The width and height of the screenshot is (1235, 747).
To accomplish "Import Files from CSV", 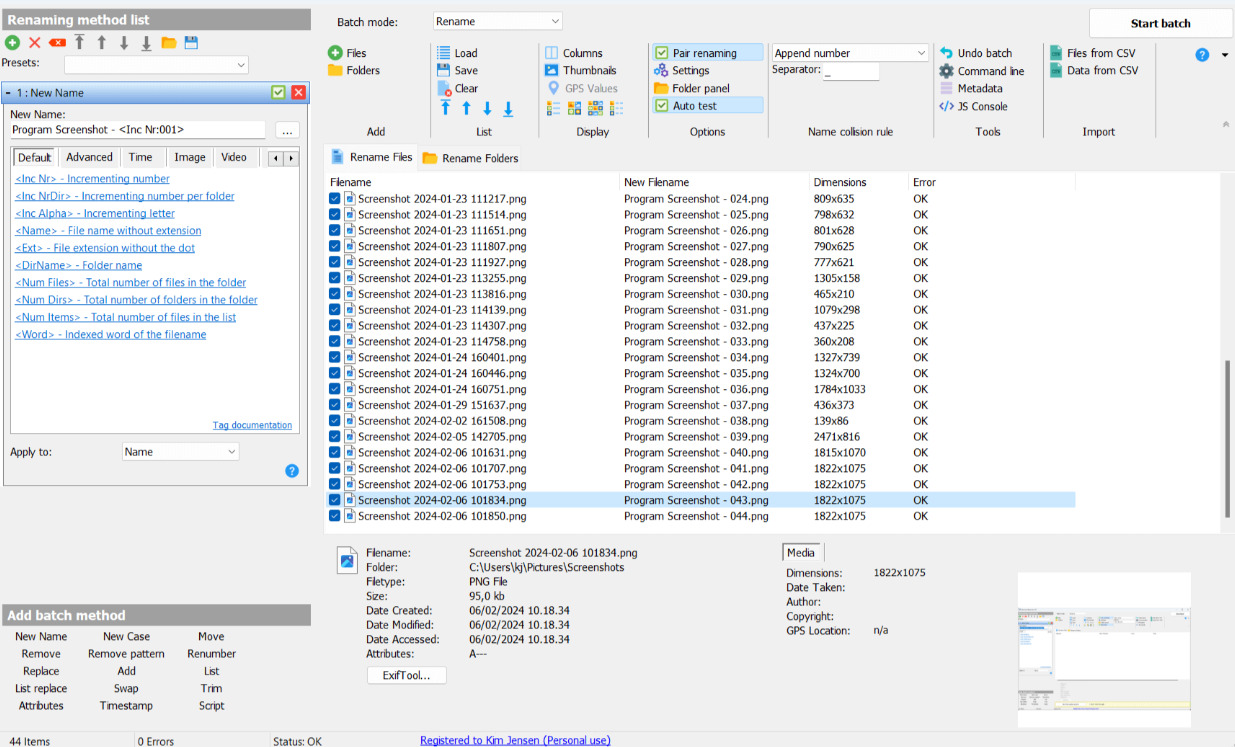I will pos(1093,53).
